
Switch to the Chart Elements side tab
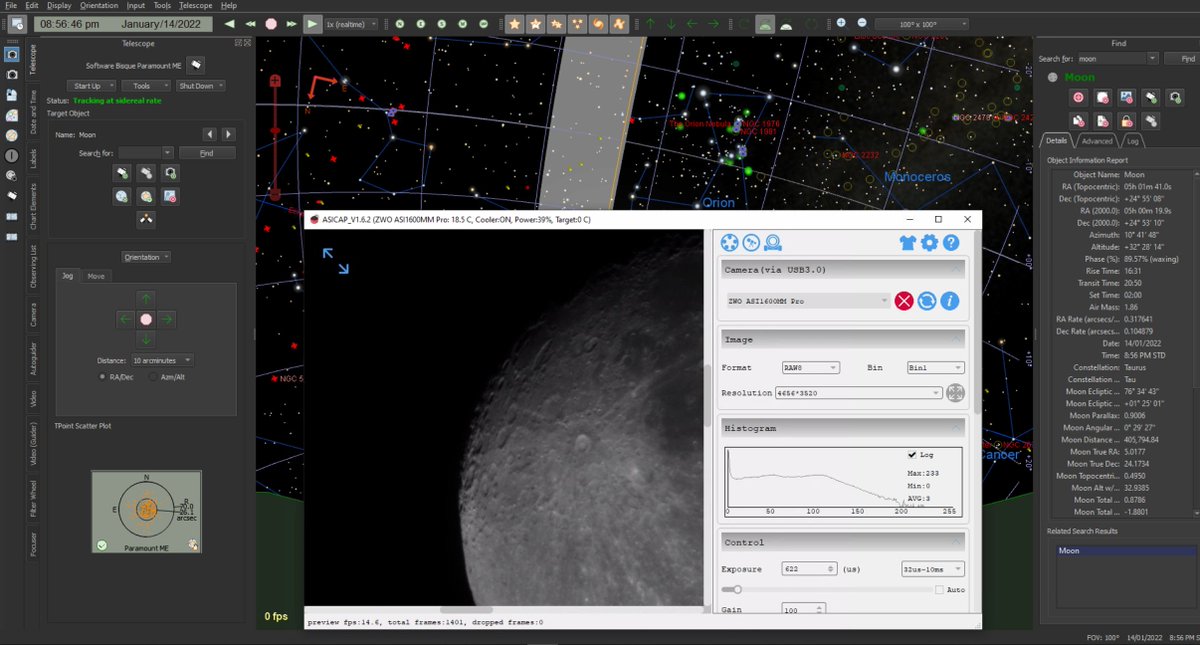click(34, 207)
